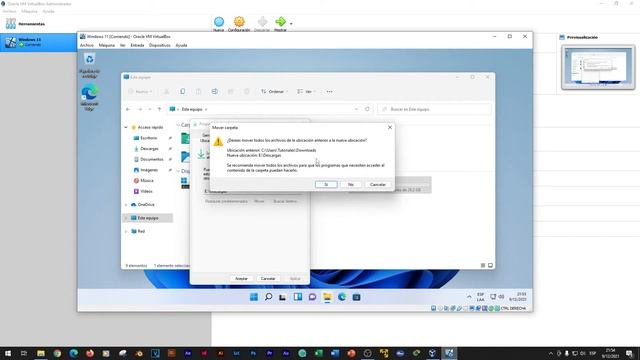
Task: Expand the Red tree node
Action: click(x=126, y=231)
